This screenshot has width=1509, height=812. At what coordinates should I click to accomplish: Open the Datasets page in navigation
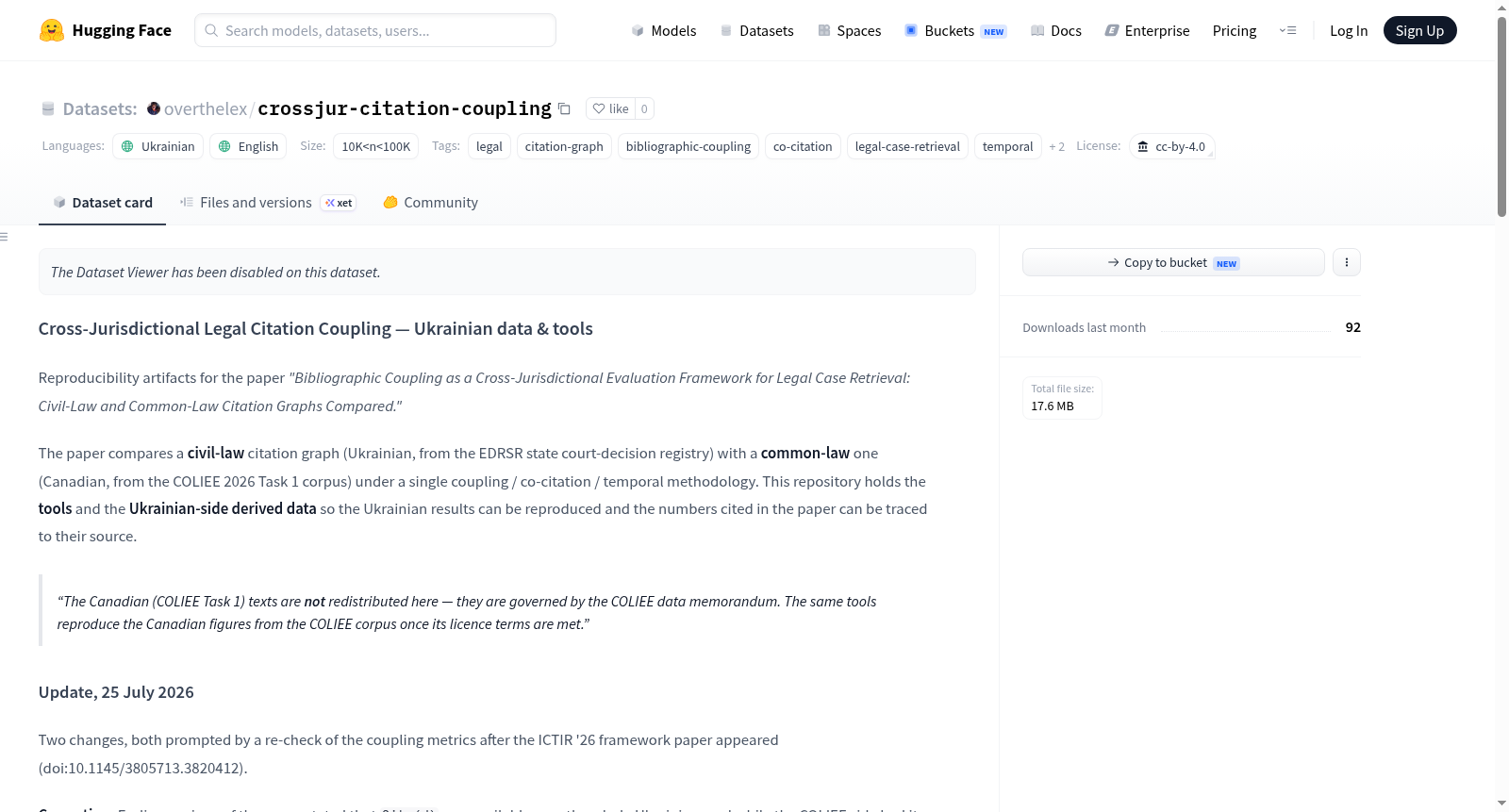(756, 30)
